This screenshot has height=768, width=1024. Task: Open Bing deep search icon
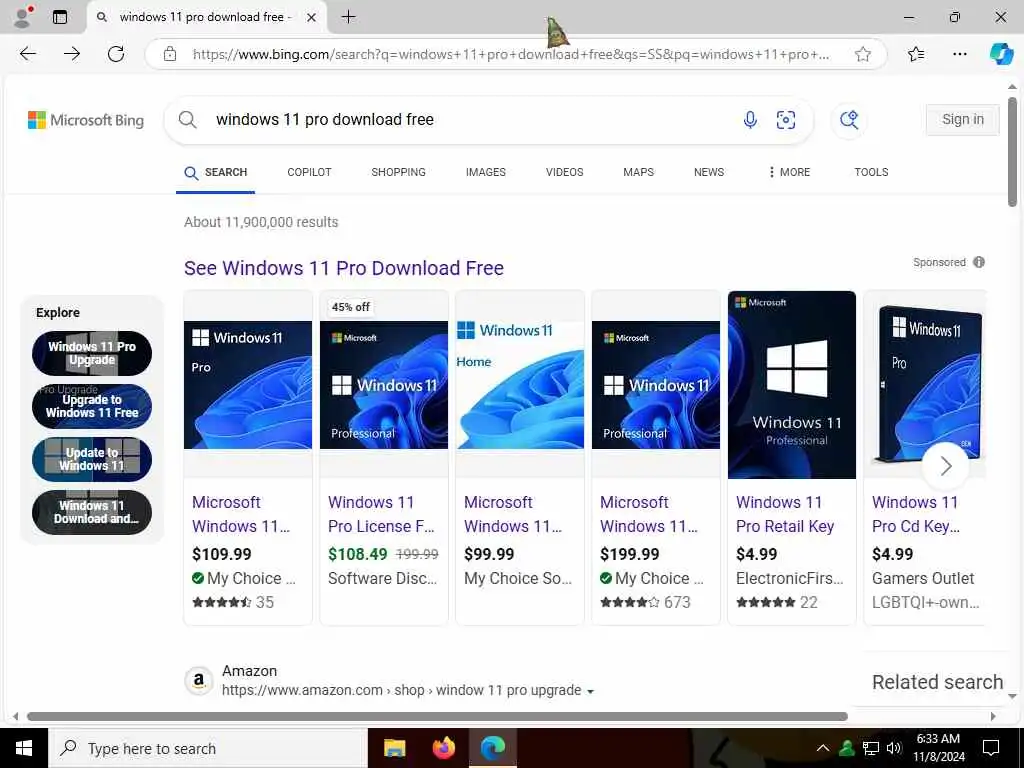click(849, 120)
